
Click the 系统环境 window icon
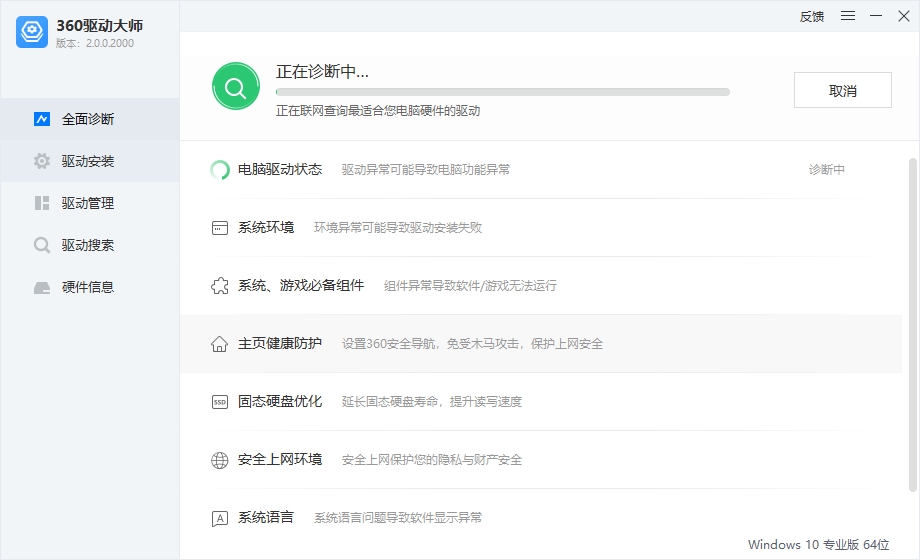(220, 228)
